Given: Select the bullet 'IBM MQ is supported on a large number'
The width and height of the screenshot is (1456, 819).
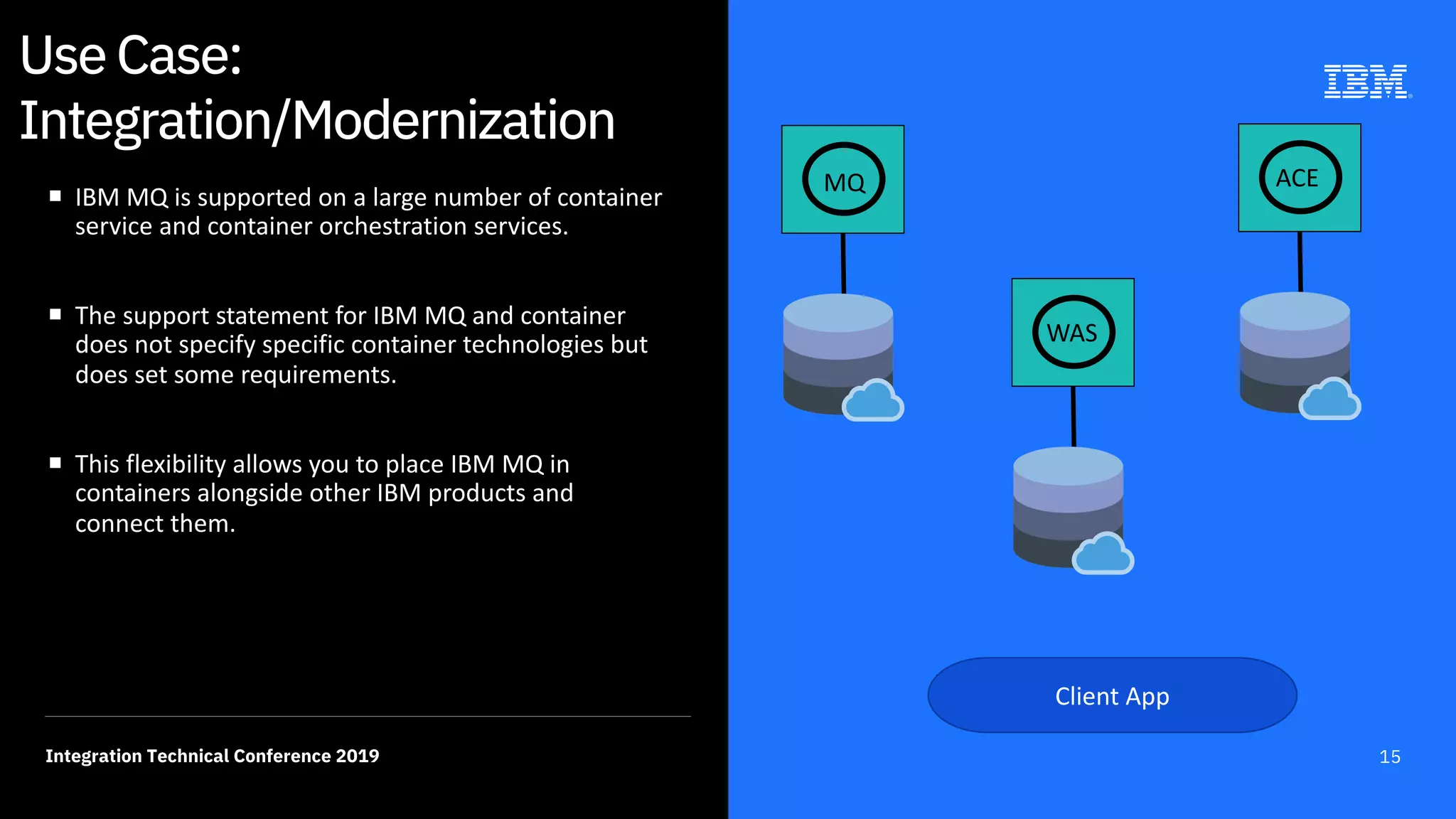Looking at the screenshot, I should pos(368,212).
